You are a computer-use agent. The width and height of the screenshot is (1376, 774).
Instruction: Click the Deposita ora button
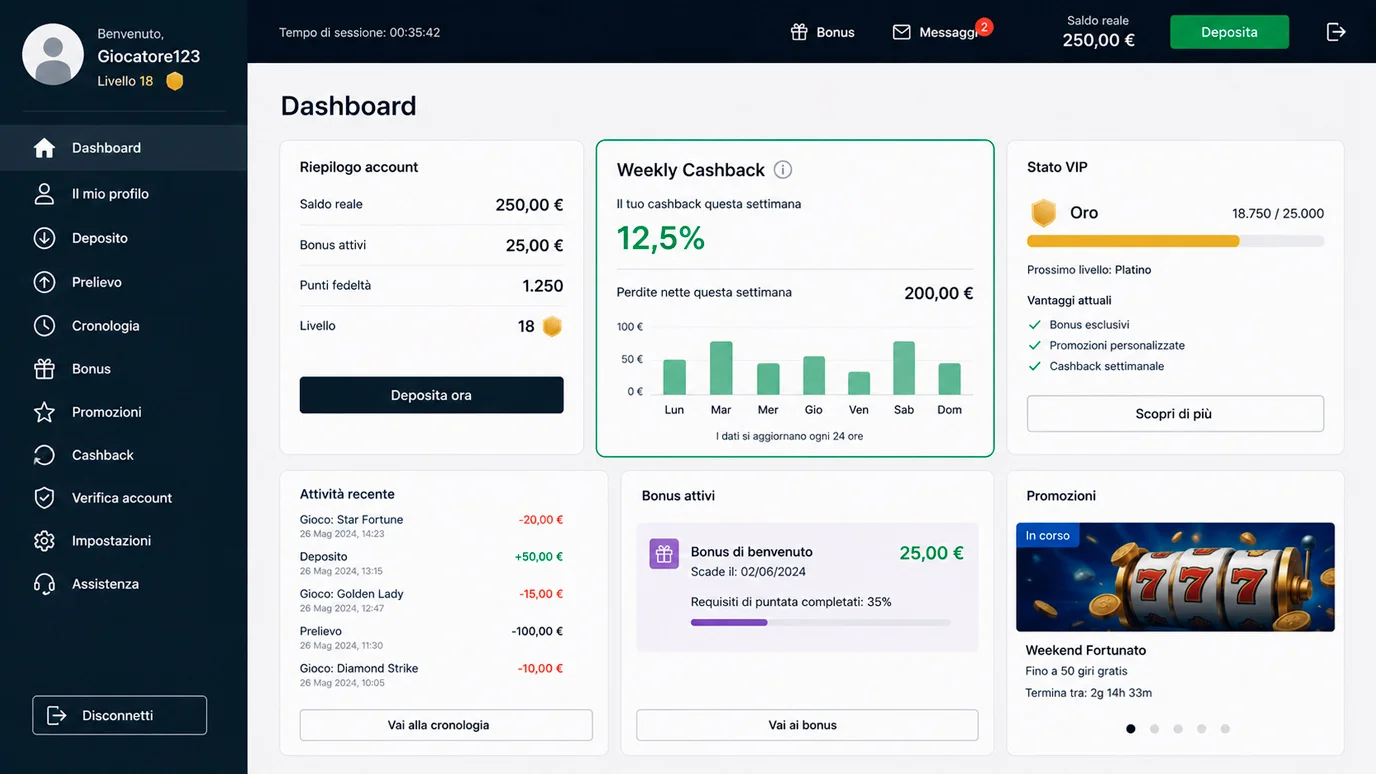(431, 395)
